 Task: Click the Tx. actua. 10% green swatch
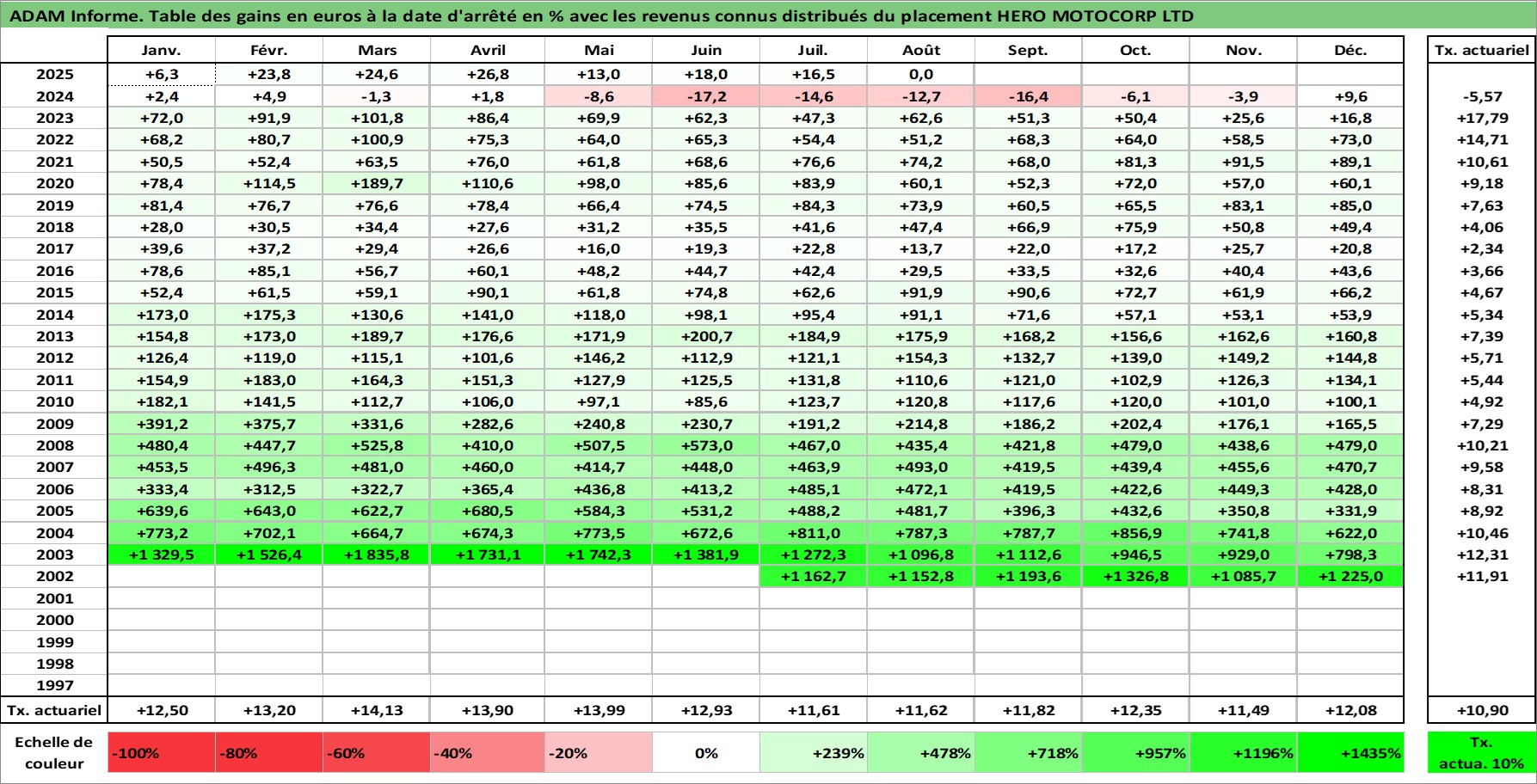(1481, 753)
